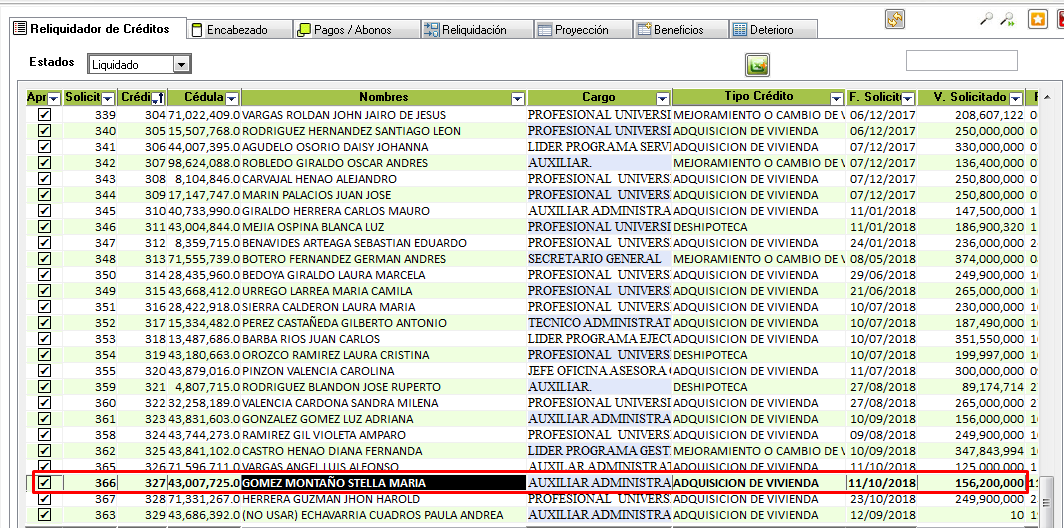Open the Apr column filter dropdown
The width and height of the screenshot is (1064, 528).
54,98
